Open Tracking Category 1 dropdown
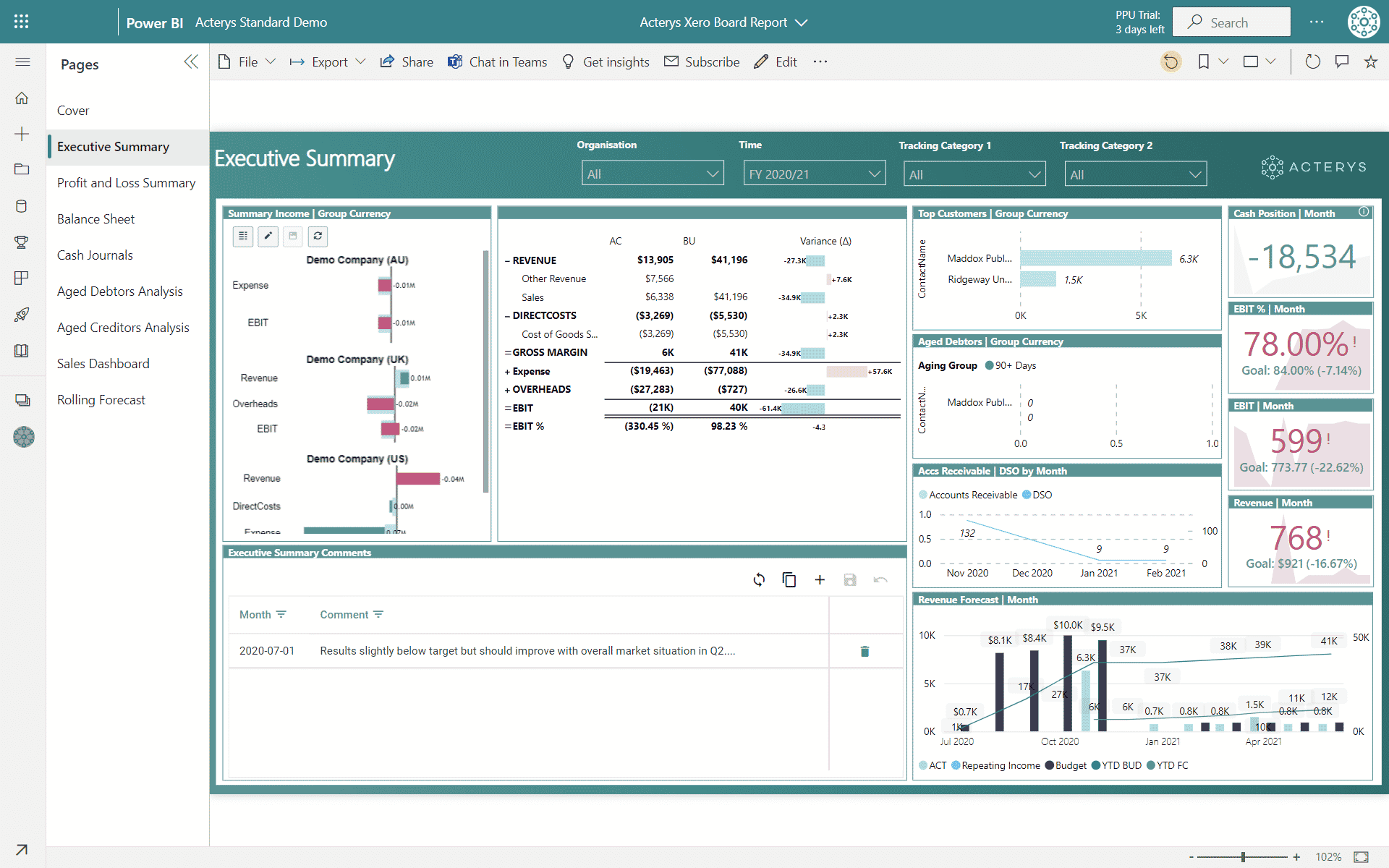 pyautogui.click(x=974, y=174)
